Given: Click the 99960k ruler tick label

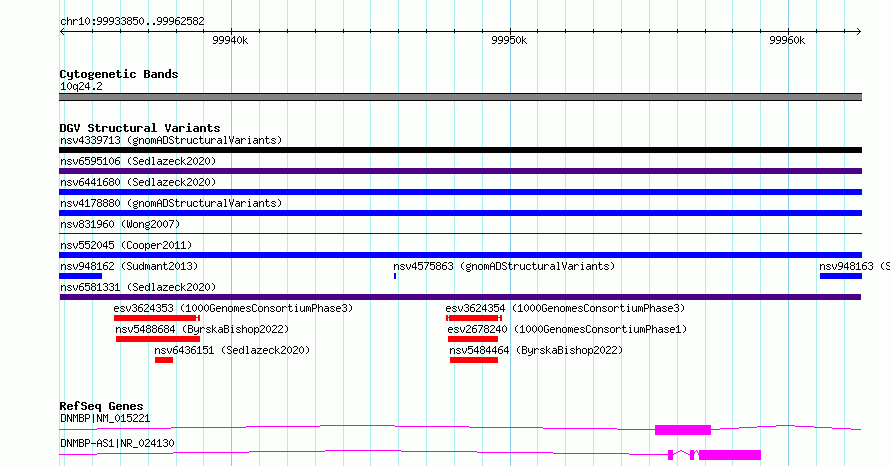Looking at the screenshot, I should coord(787,40).
